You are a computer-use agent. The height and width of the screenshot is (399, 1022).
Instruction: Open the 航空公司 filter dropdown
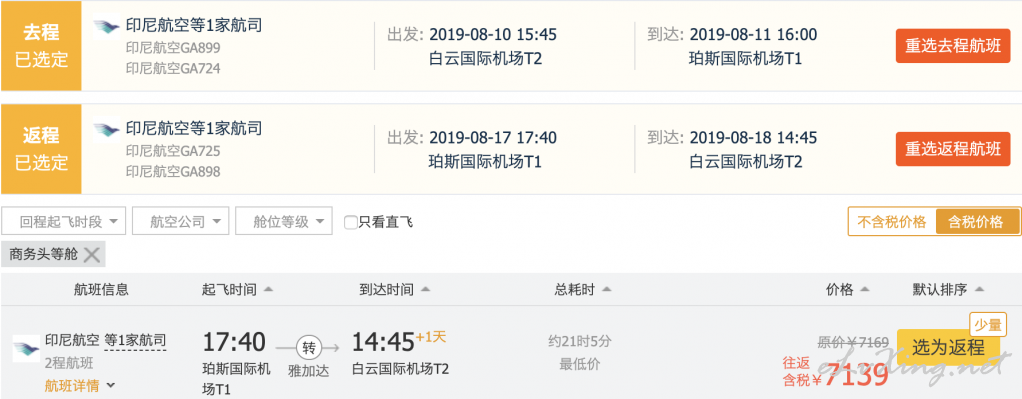pos(181,222)
